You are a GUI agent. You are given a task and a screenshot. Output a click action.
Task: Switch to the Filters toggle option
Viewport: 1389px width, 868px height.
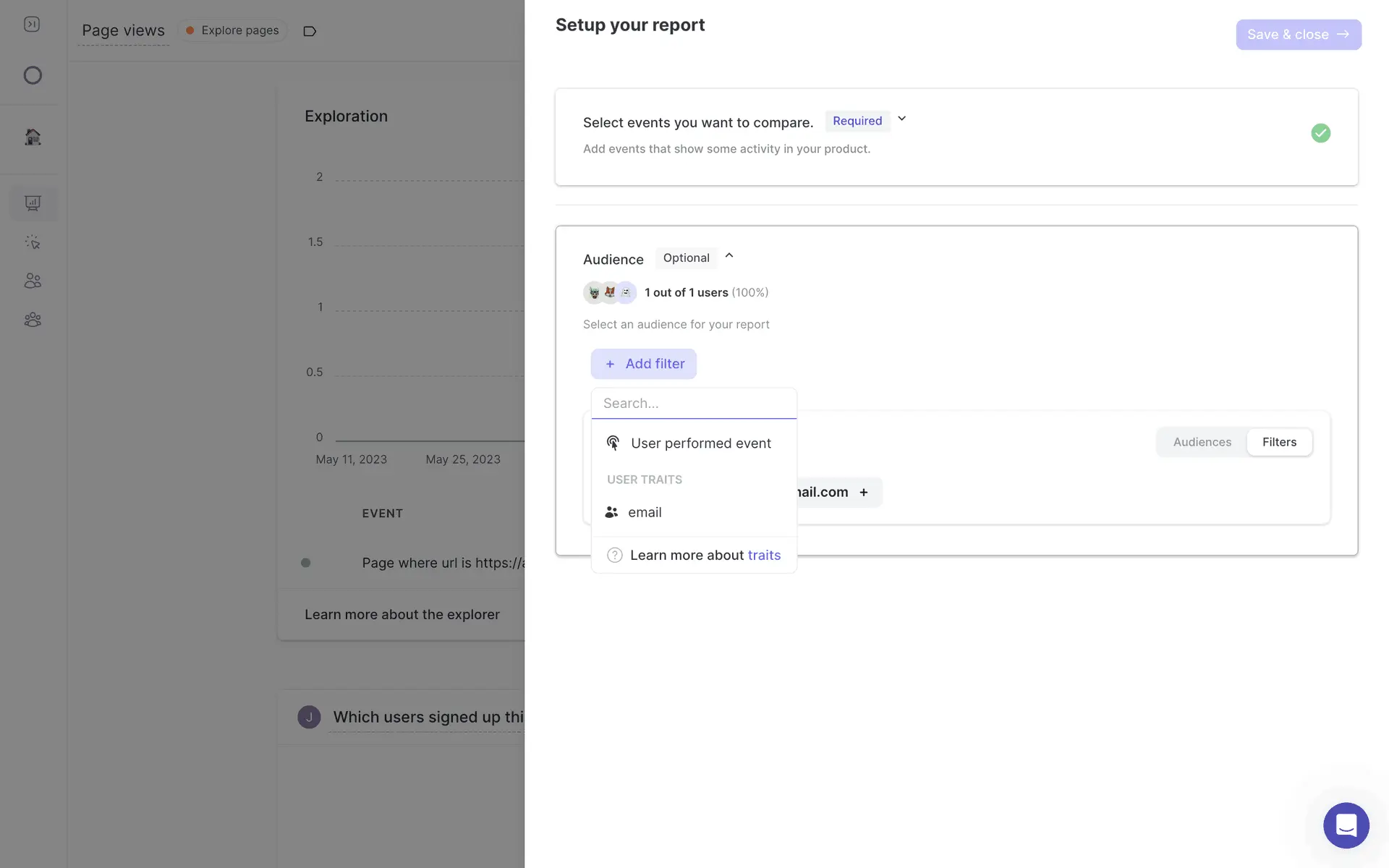[1279, 442]
